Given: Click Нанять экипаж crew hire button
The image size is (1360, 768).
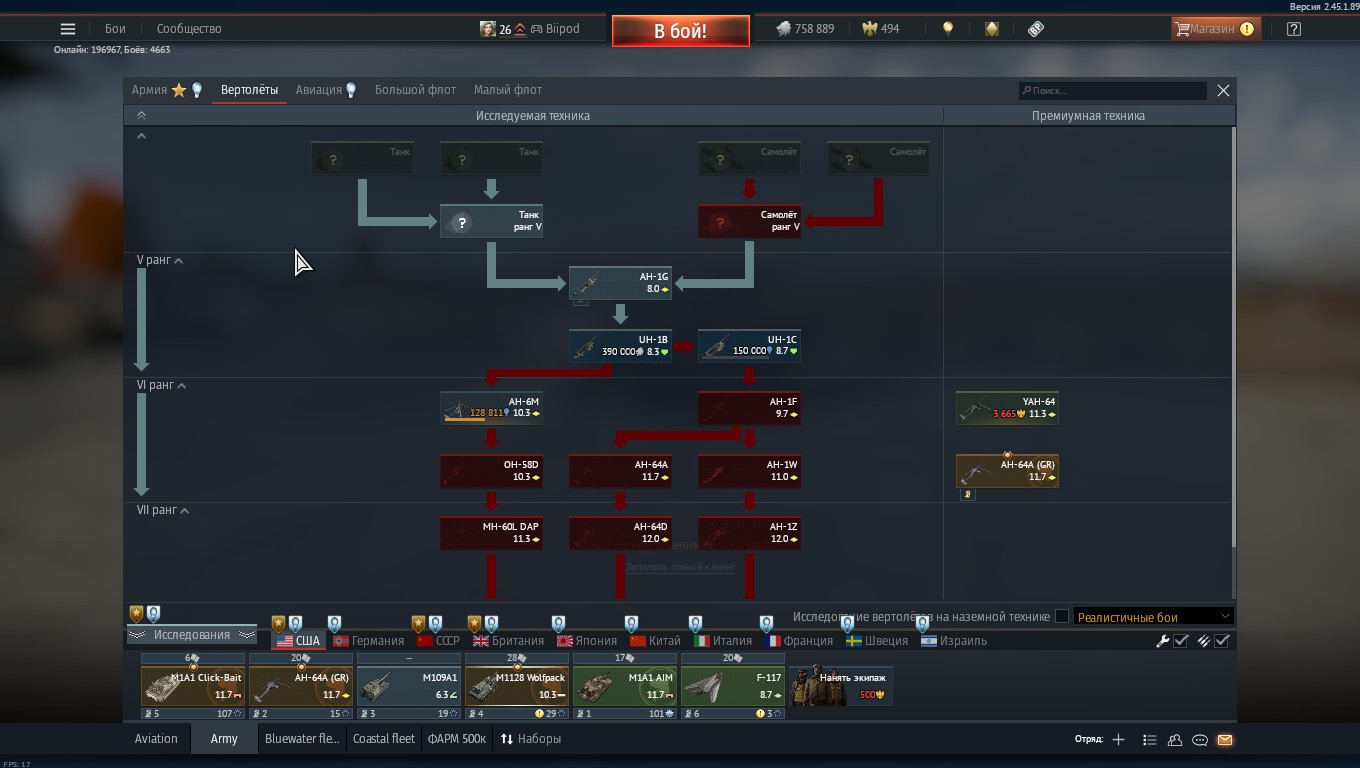Looking at the screenshot, I should click(x=841, y=686).
